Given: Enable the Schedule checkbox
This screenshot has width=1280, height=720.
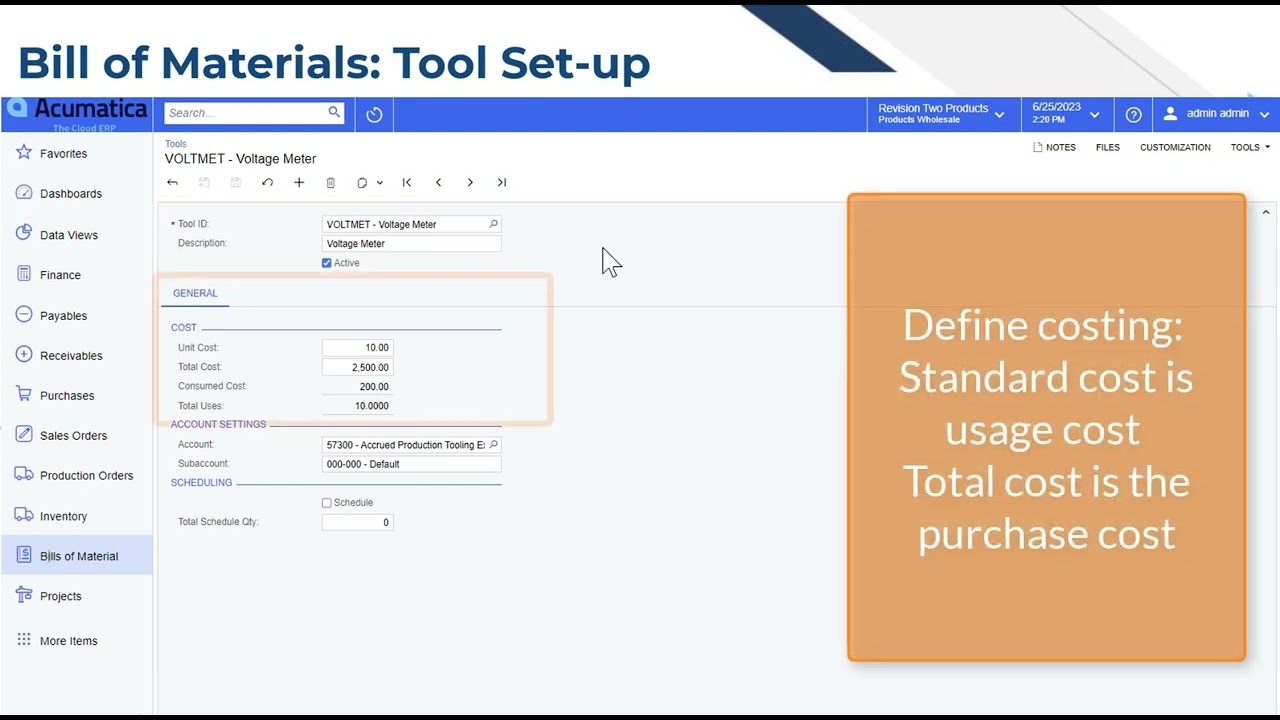Looking at the screenshot, I should tap(326, 503).
